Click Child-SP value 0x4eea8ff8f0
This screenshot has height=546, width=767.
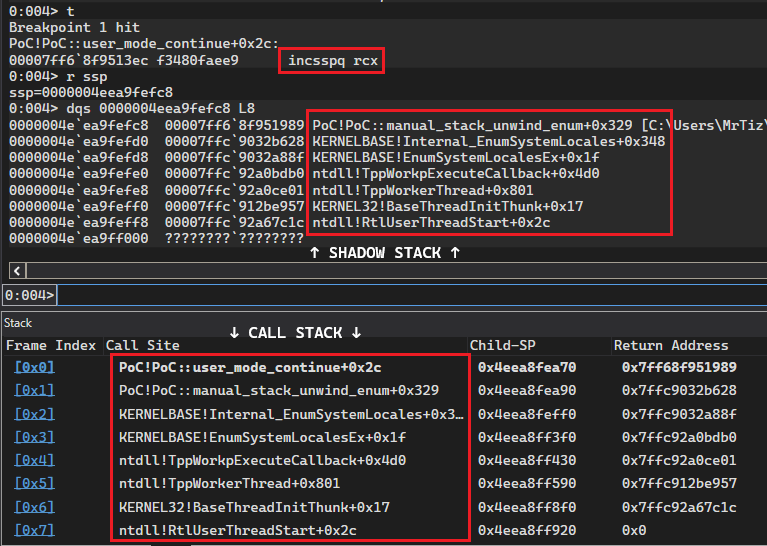click(x=527, y=507)
